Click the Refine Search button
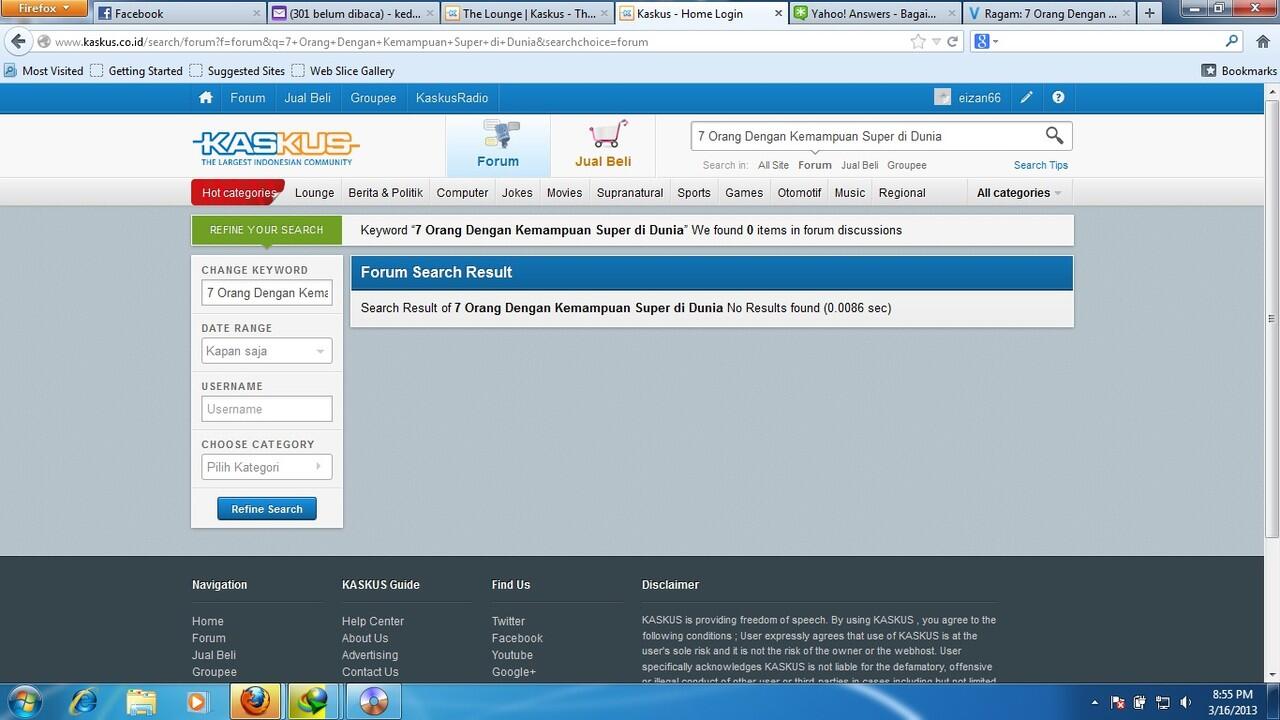Viewport: 1280px width, 720px height. pos(267,509)
